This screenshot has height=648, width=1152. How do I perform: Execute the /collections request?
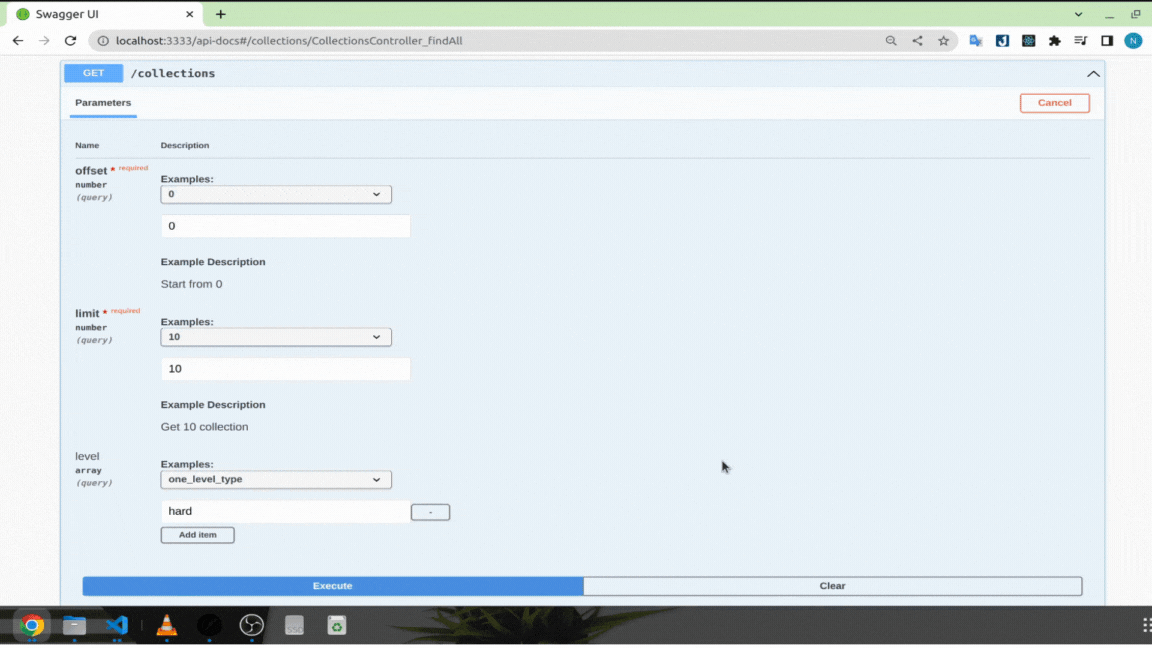[x=331, y=586]
